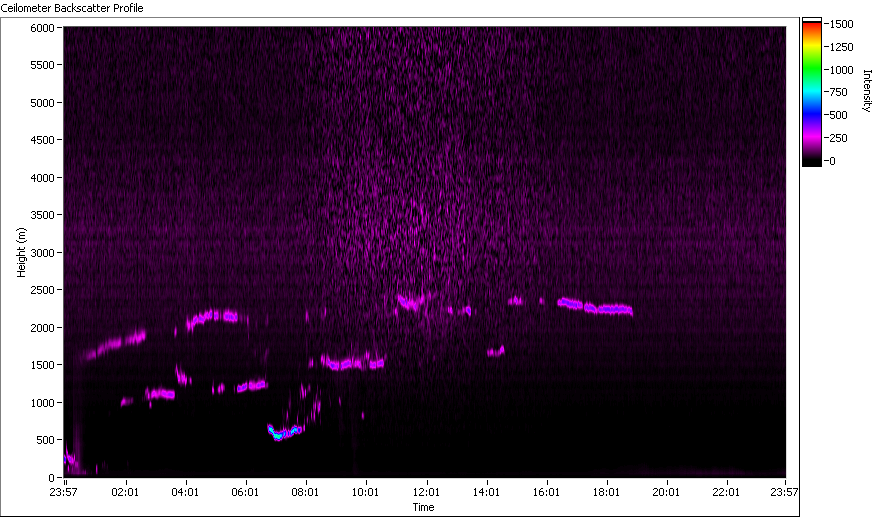Click the 'Ceilometer Backscatter Profile' title text
Viewport: 876px width, 517px height.
(72, 8)
